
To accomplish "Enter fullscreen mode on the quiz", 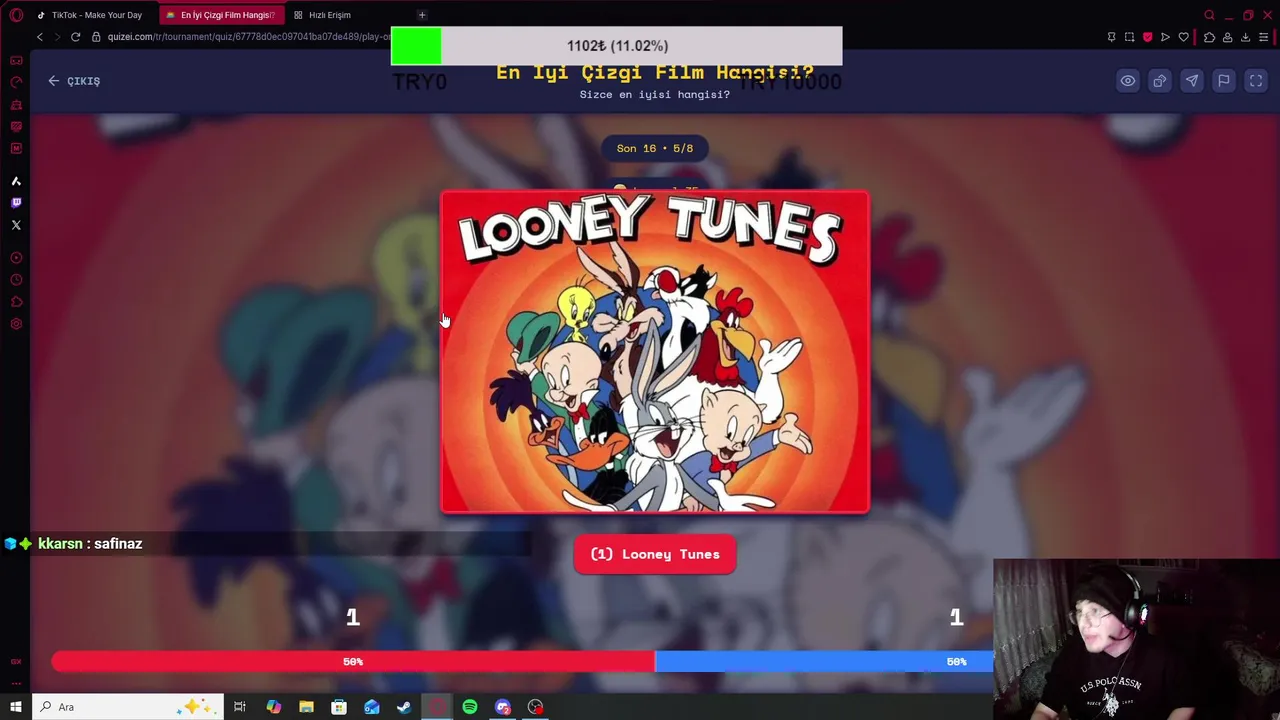I will pyautogui.click(x=1255, y=81).
